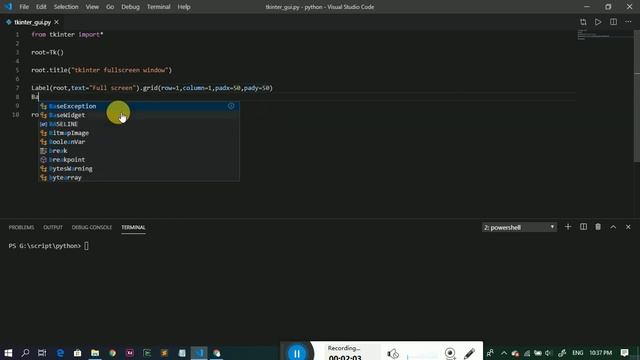Choose BASELINE suggestion
The width and height of the screenshot is (640, 360).
coord(139,124)
